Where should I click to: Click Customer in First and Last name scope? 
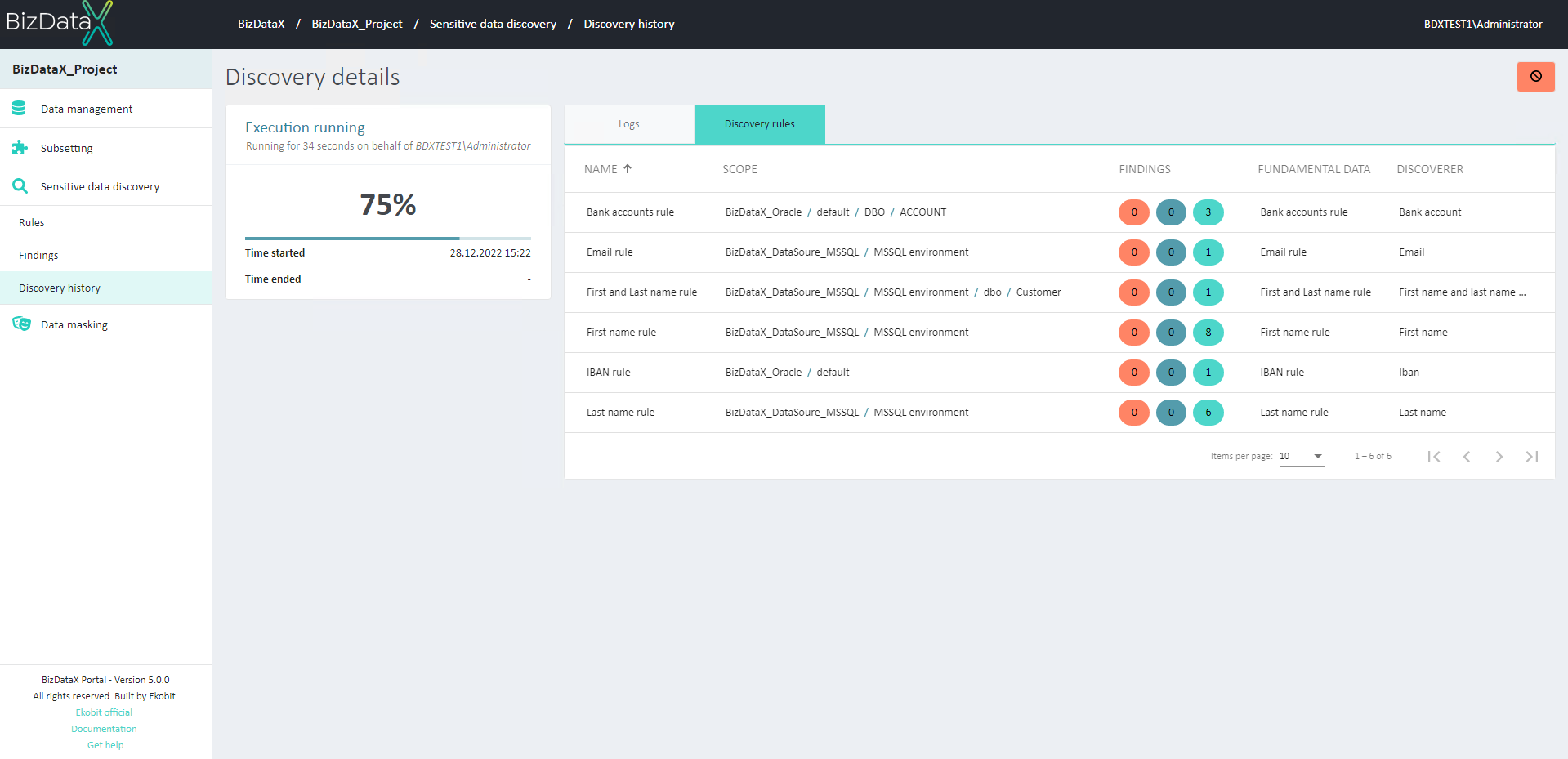(x=1039, y=292)
